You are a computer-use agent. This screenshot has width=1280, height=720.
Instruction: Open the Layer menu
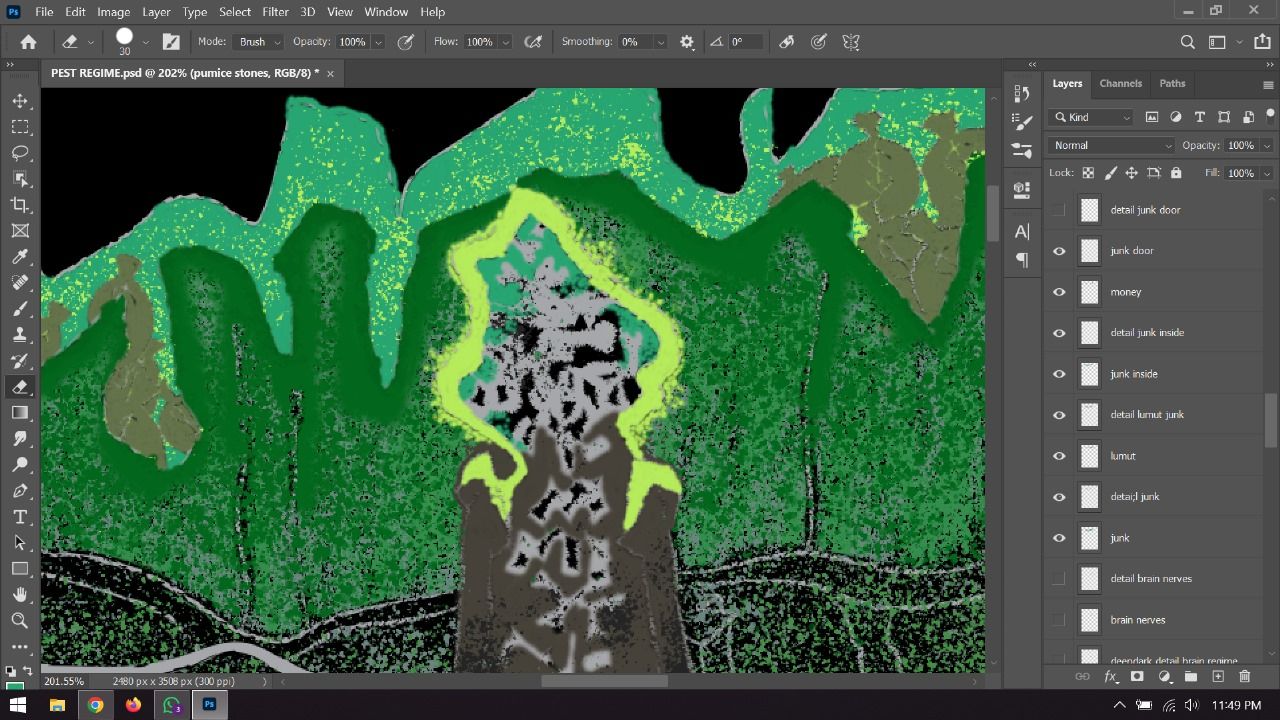[156, 12]
